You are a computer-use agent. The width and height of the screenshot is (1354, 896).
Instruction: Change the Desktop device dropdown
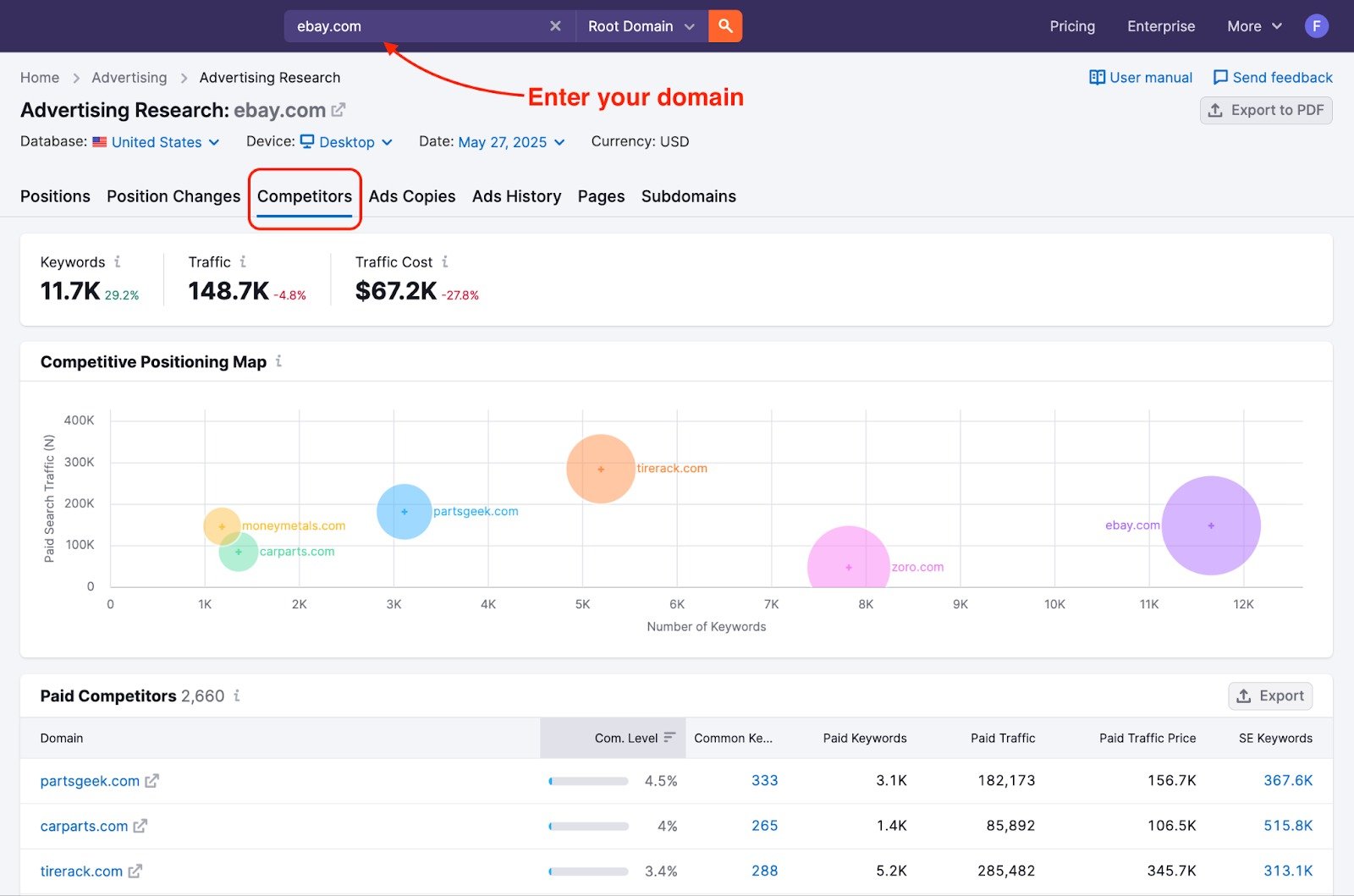pos(347,142)
